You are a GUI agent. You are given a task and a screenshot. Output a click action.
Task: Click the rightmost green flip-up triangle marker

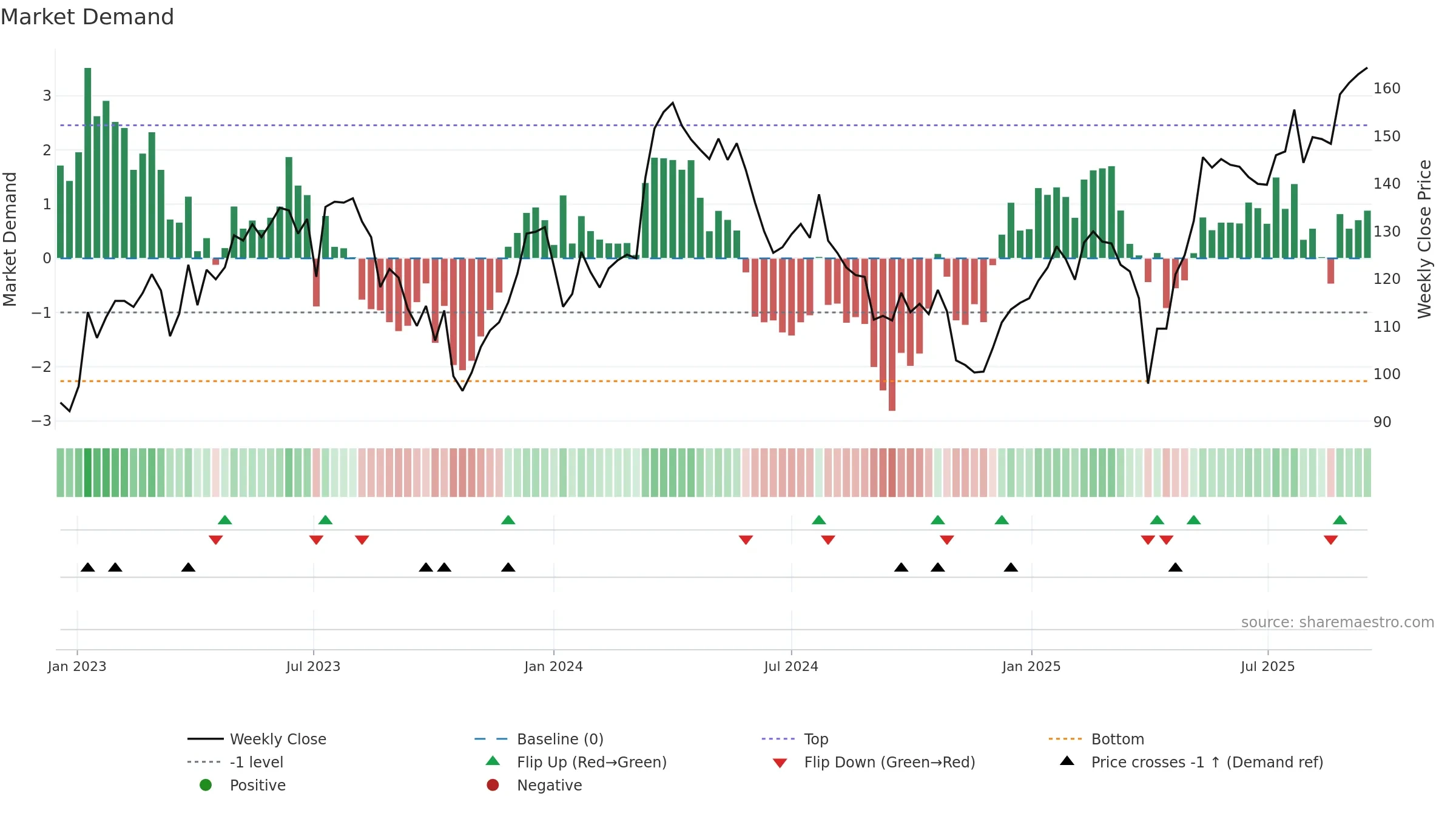[x=1340, y=520]
